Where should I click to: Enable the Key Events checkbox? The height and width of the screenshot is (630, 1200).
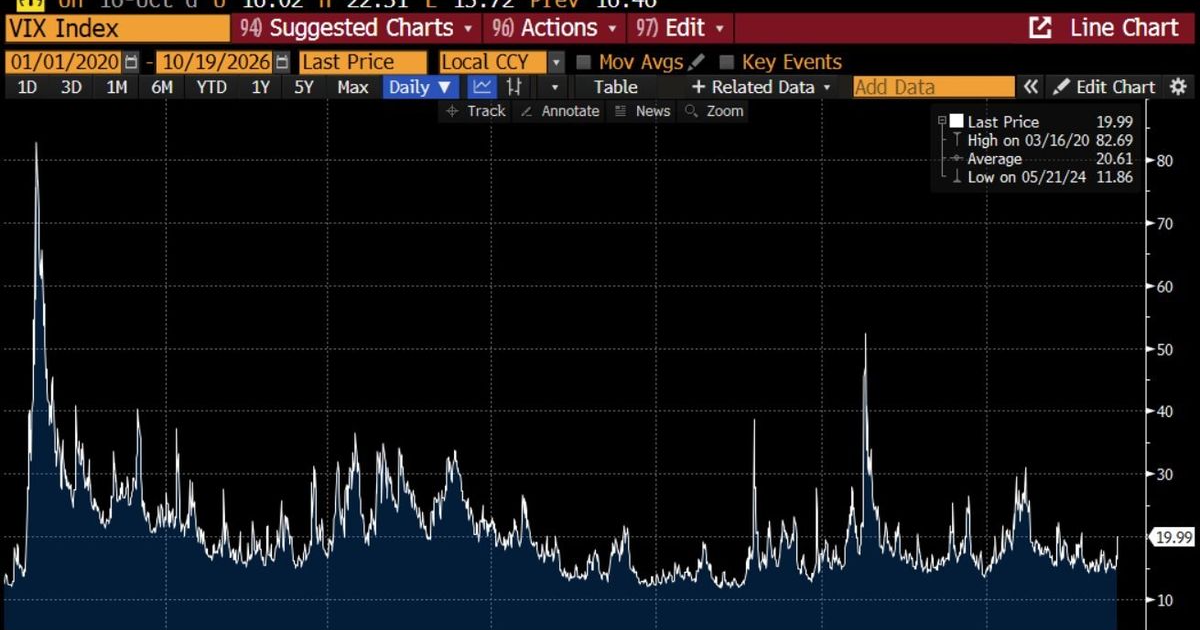pyautogui.click(x=727, y=62)
